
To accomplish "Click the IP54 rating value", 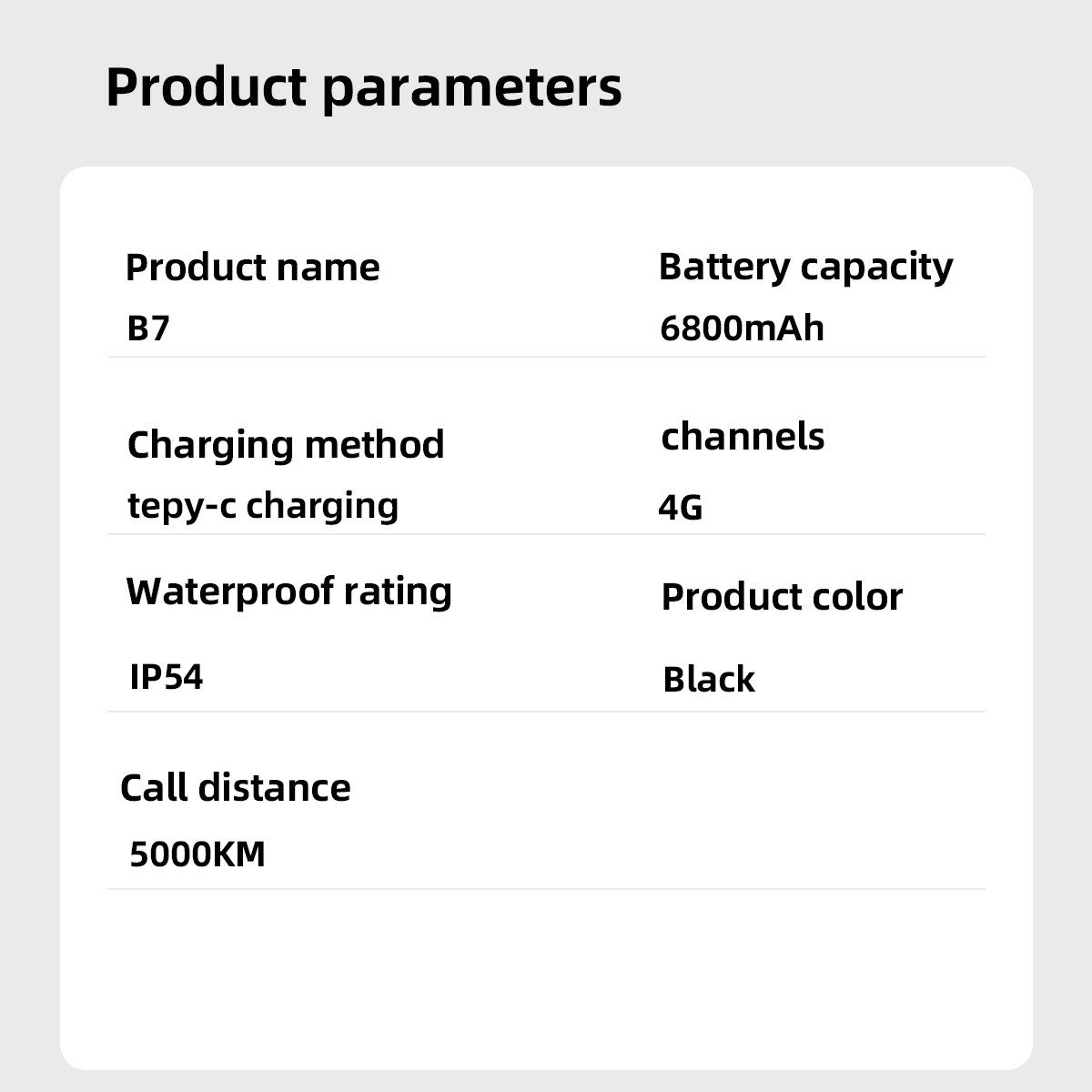I will pos(167,677).
